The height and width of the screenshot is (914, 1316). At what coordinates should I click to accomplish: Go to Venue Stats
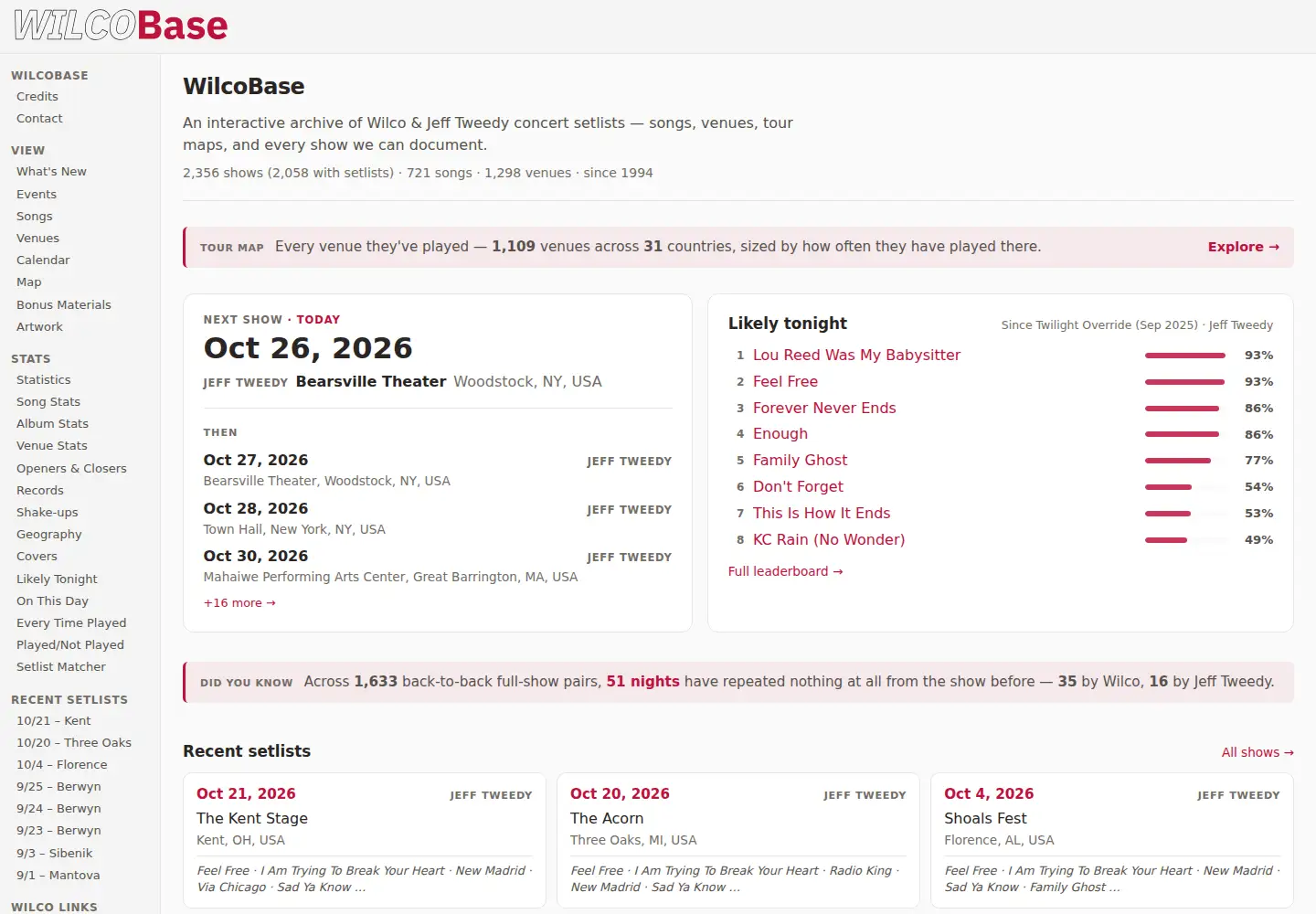52,446
